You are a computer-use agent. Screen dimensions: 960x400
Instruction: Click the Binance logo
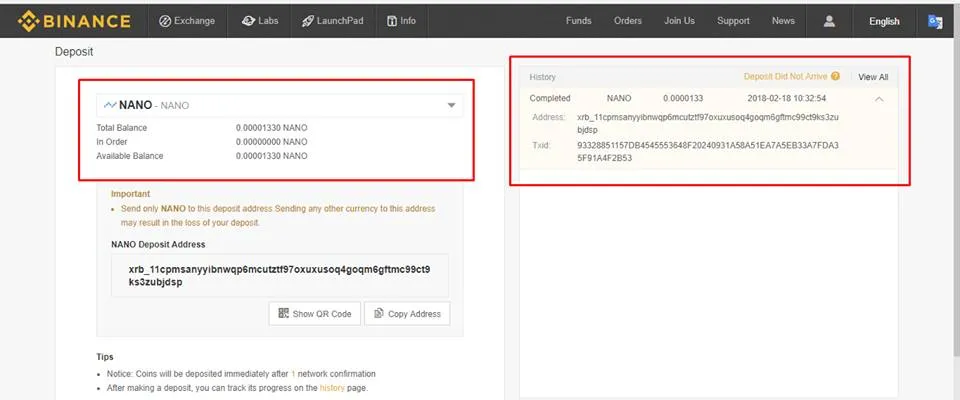click(x=74, y=21)
